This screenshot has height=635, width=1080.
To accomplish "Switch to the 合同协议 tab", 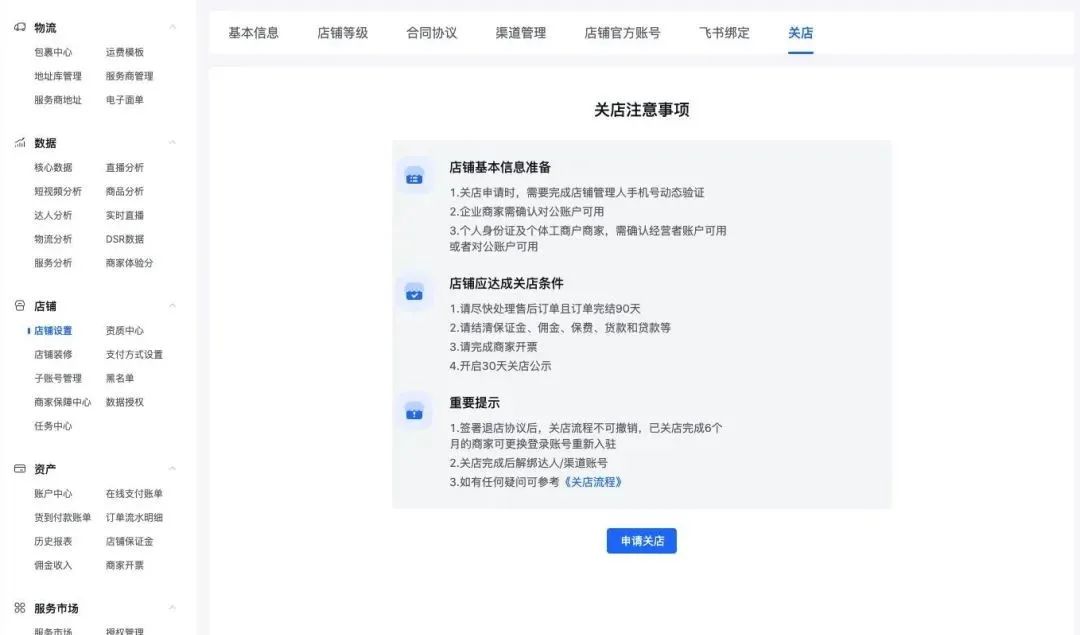I will (430, 32).
